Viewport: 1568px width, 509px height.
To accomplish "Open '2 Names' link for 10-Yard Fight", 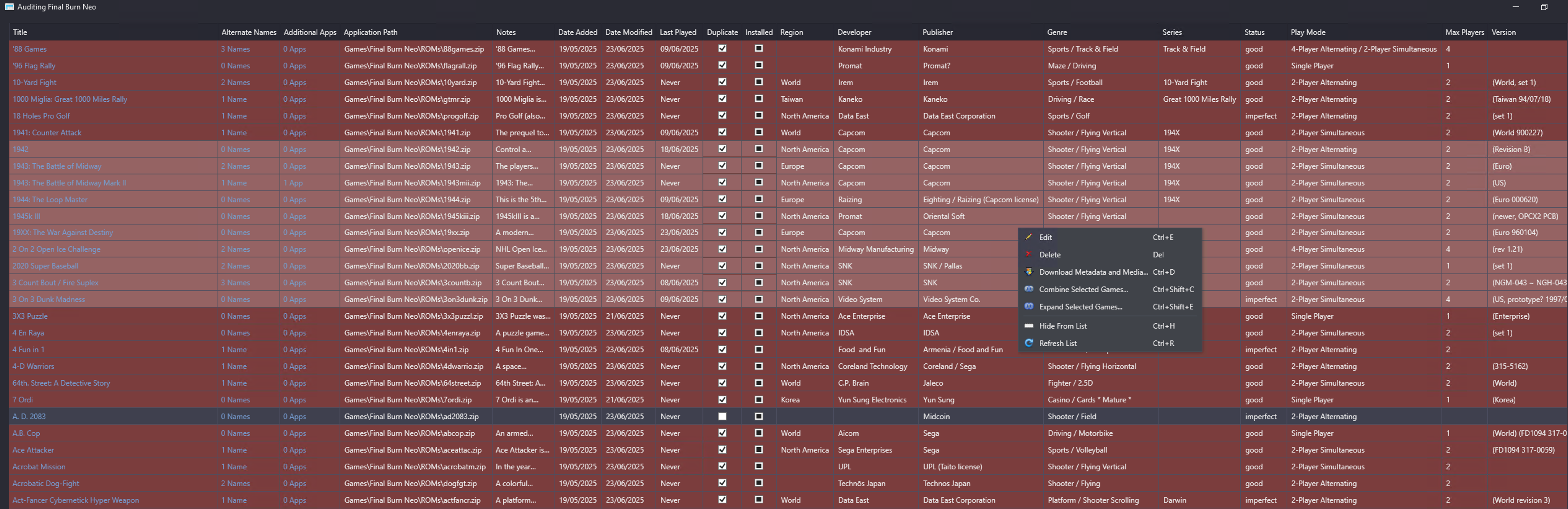I will point(235,82).
